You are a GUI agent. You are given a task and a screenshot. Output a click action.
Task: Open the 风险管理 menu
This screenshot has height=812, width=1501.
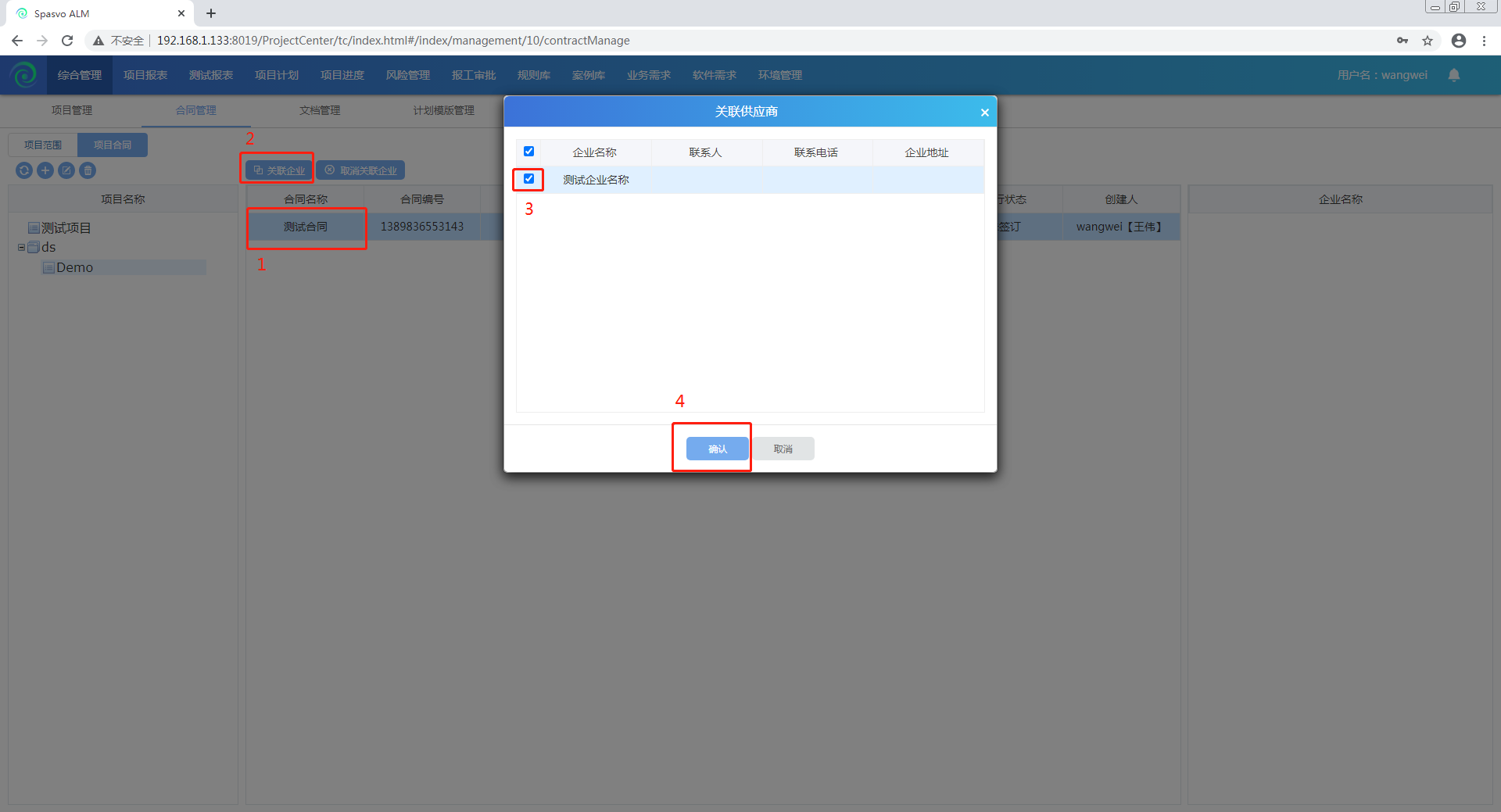pos(408,75)
